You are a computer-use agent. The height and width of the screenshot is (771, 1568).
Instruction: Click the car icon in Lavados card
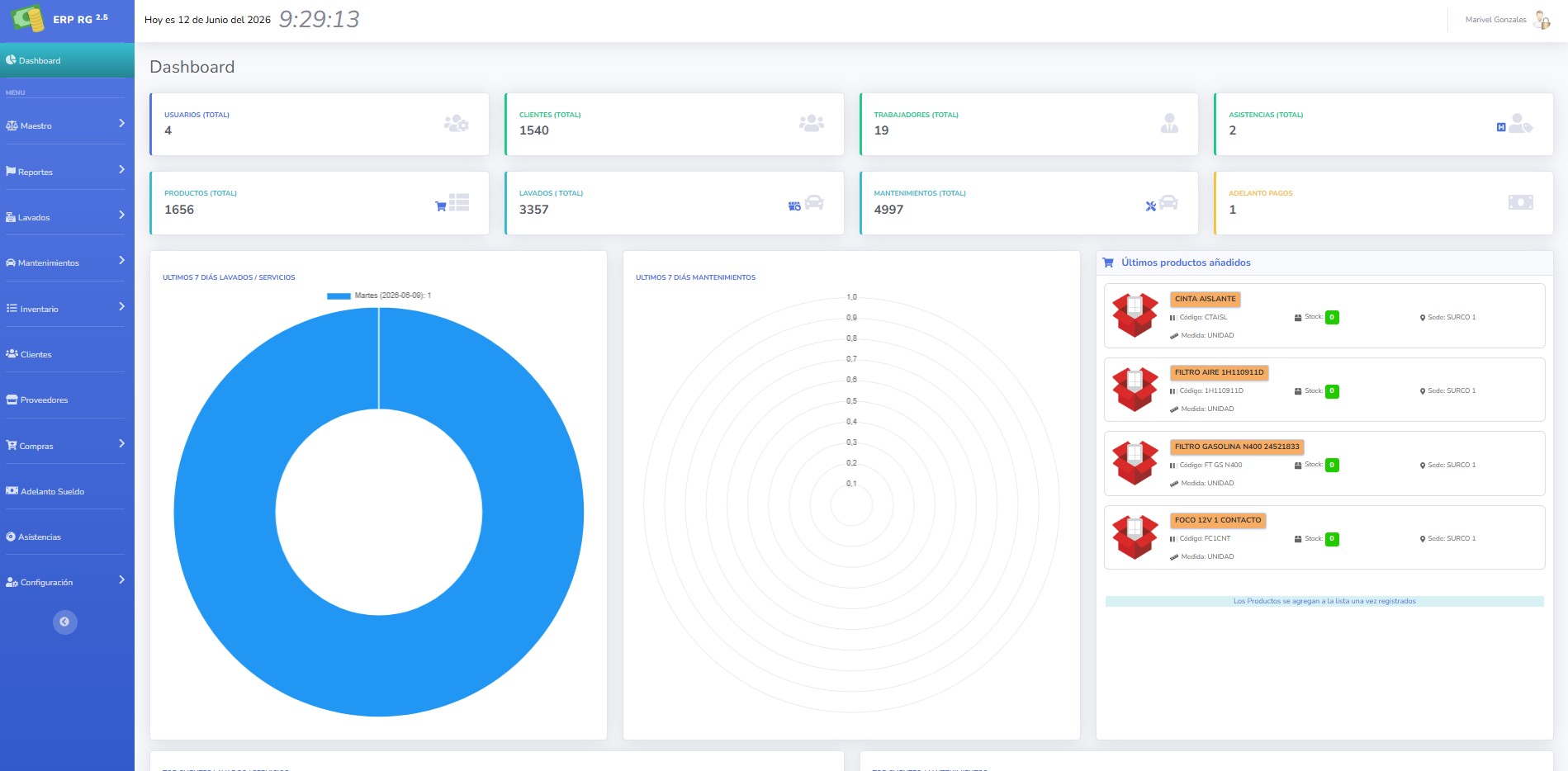click(x=814, y=202)
